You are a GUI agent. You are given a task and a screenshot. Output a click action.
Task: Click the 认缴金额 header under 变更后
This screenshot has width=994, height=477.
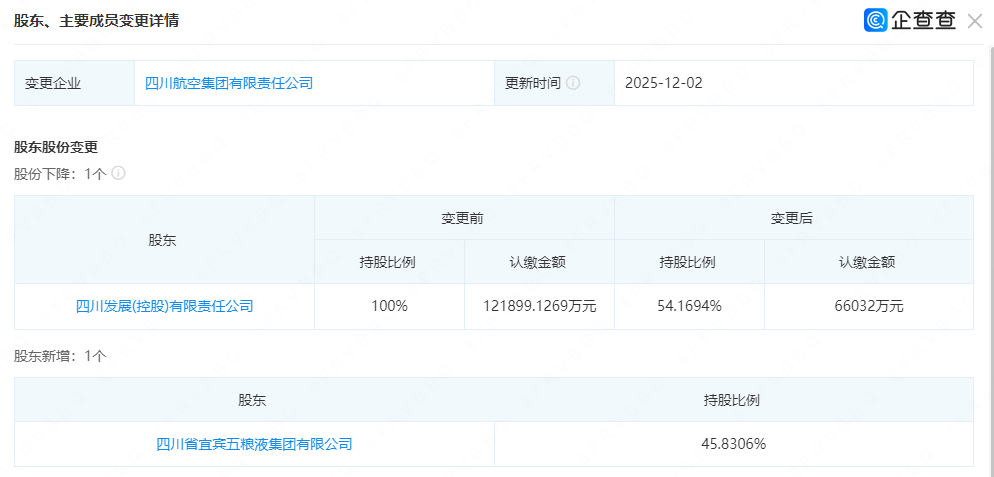click(x=867, y=262)
